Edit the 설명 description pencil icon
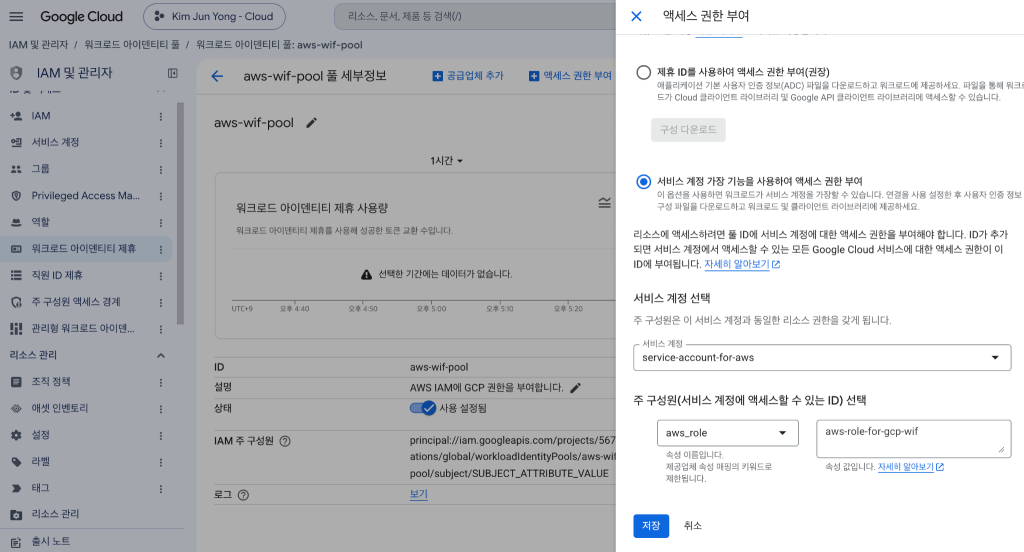The image size is (1024, 552). point(575,388)
